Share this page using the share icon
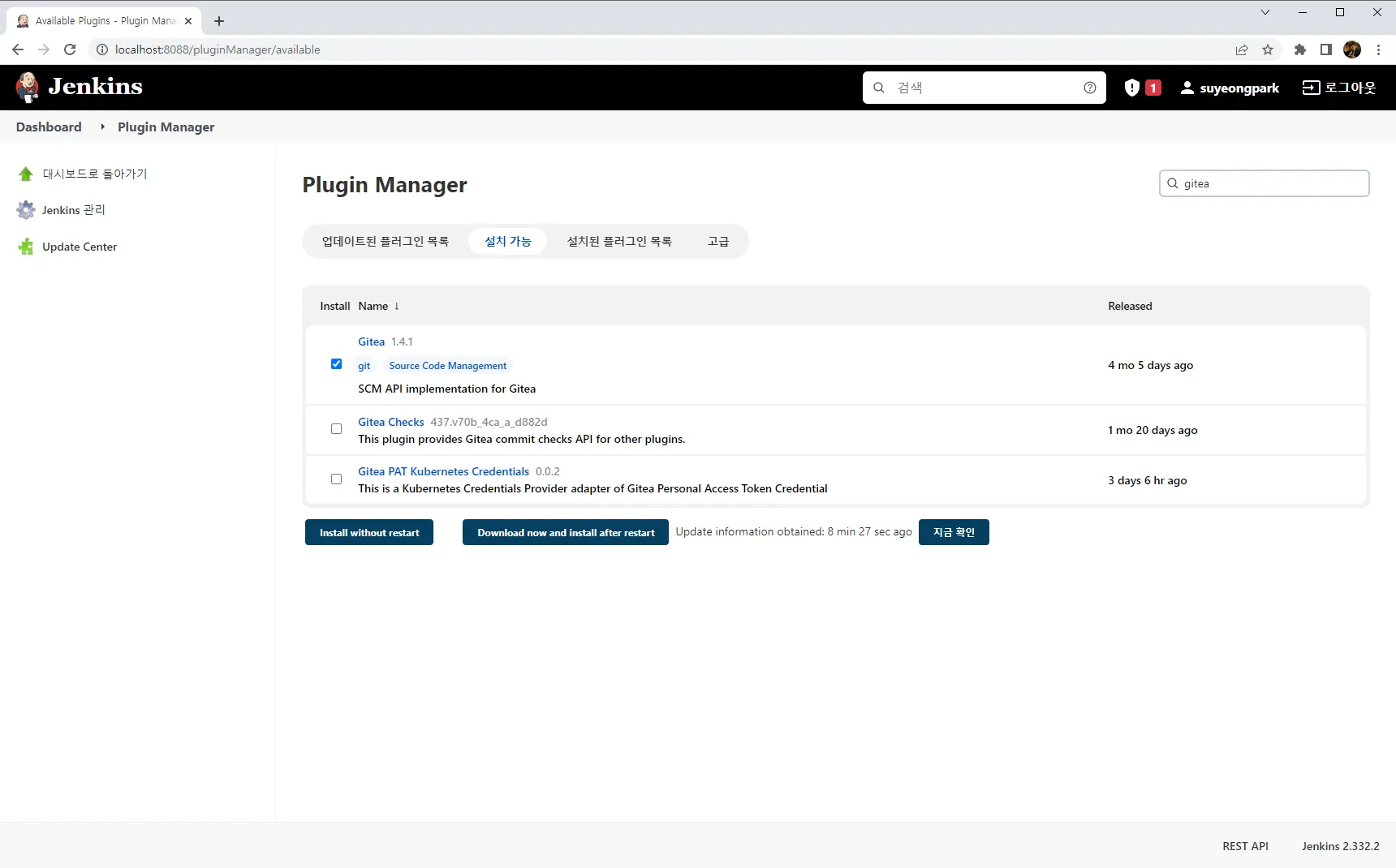Screen dimensions: 1396x868 (x=1242, y=49)
